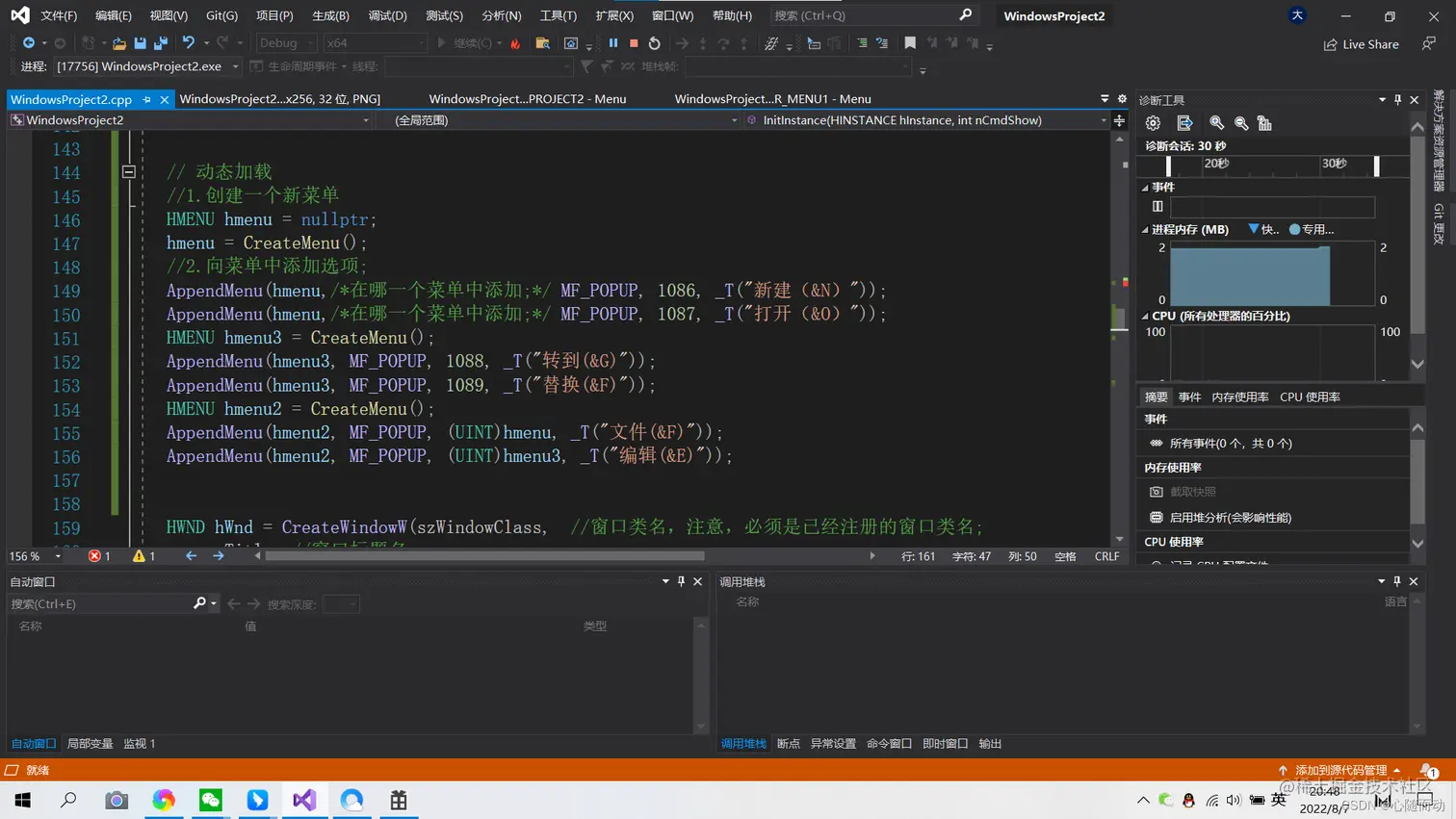This screenshot has height=819, width=1456.
Task: Collapse the 进程内存 (MB) graph section
Action: coord(1145,230)
